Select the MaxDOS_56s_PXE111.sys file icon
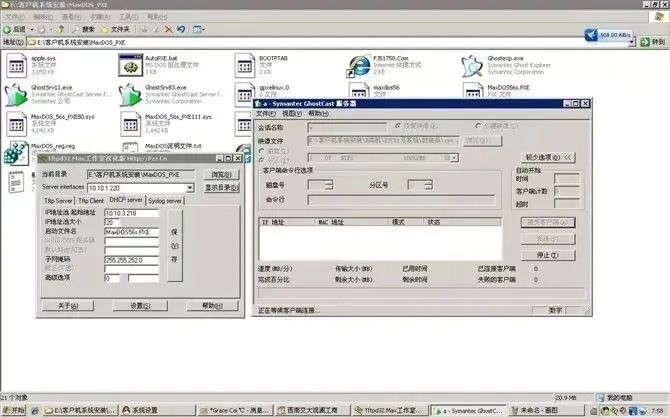The height and width of the screenshot is (418, 670). point(130,124)
